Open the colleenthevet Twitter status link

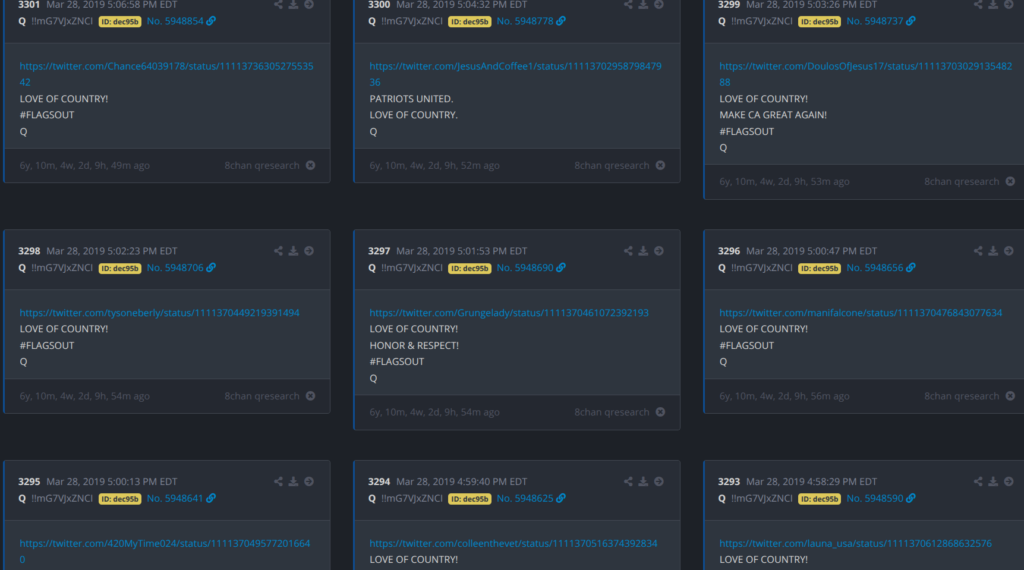513,543
